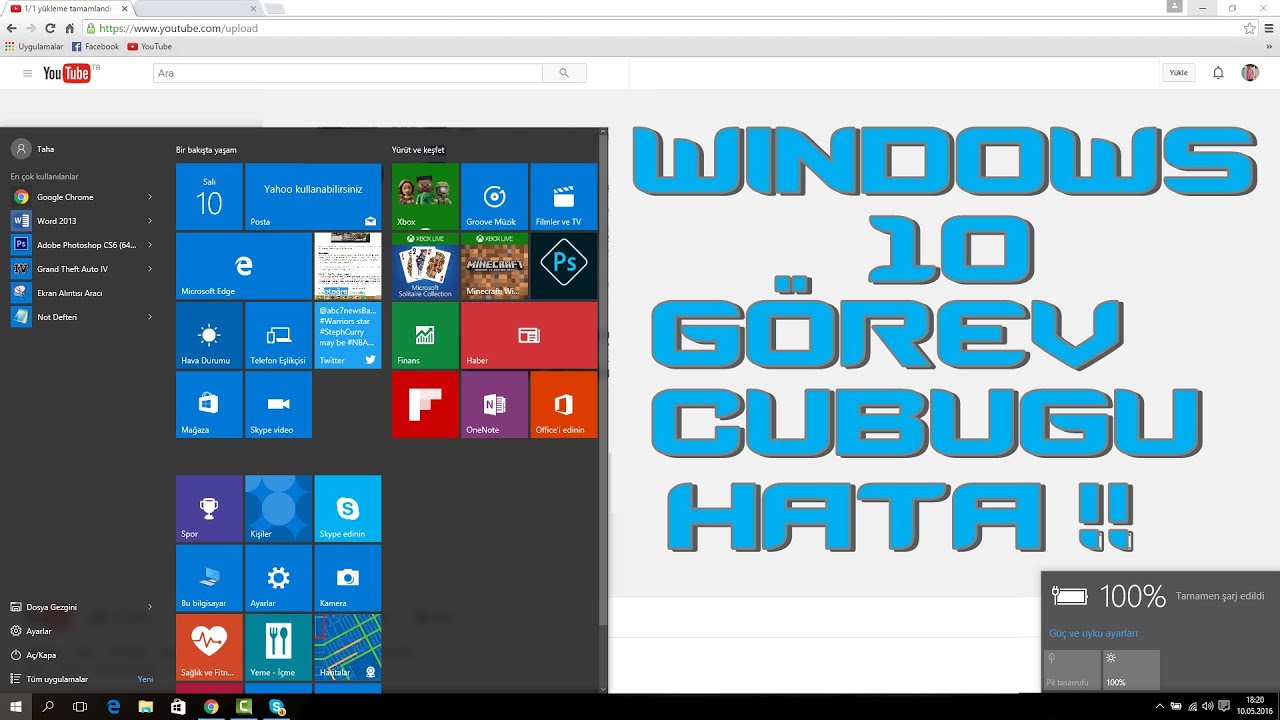Open the Kişiler tile
This screenshot has height=720, width=1280.
(278, 508)
